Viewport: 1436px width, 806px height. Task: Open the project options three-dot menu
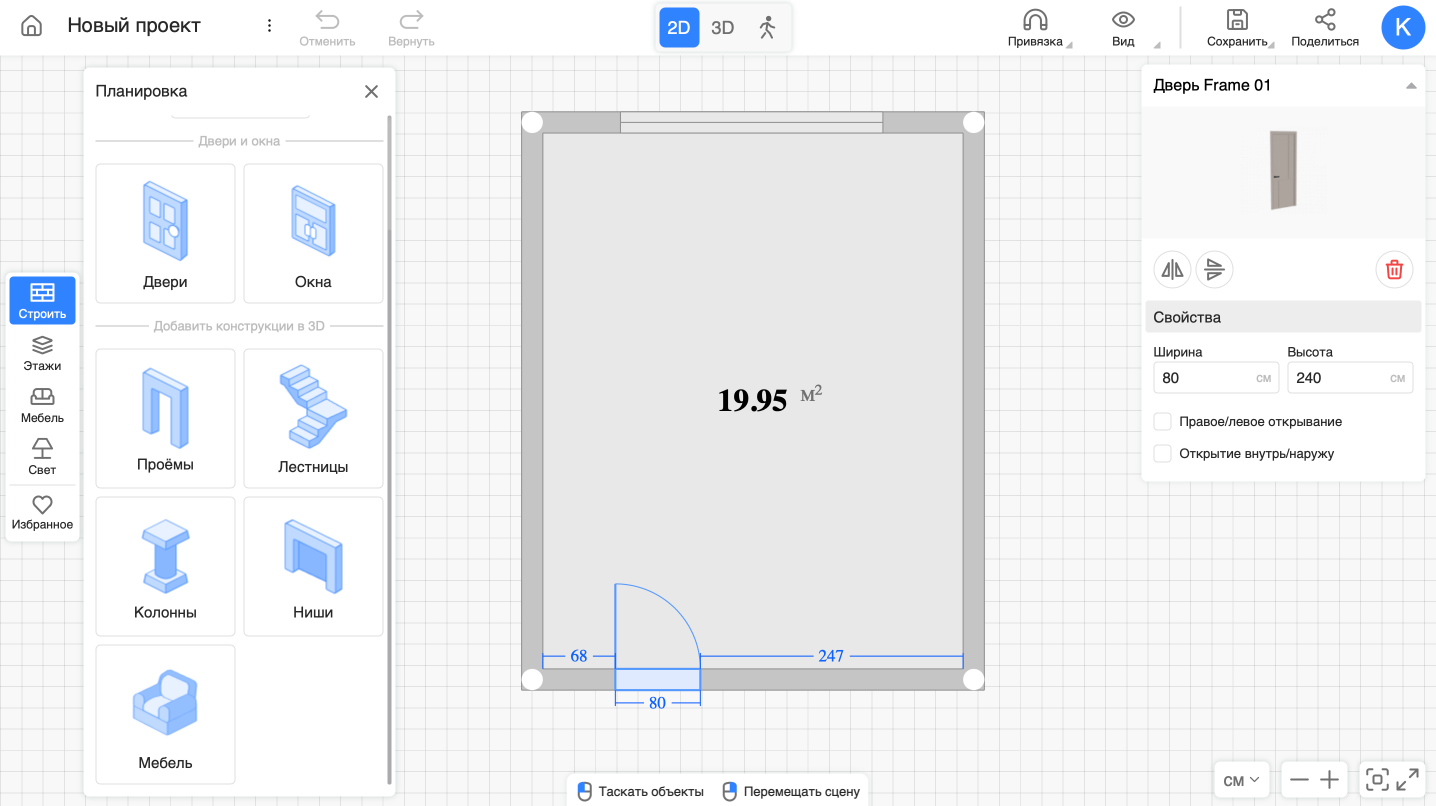point(269,26)
